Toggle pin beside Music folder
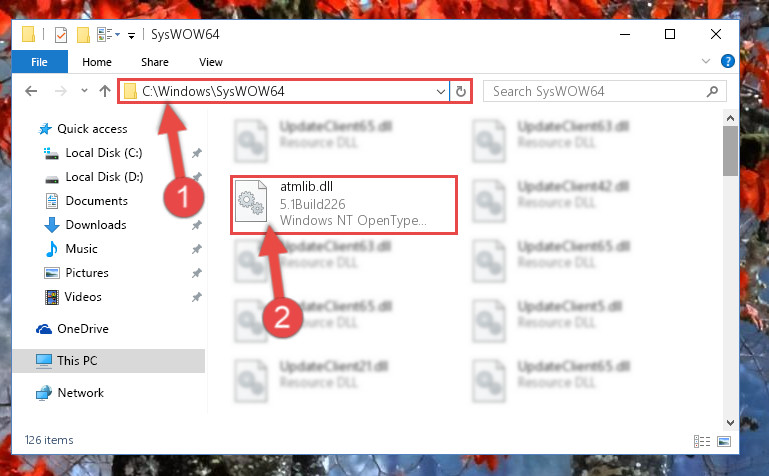This screenshot has width=769, height=476. [197, 249]
